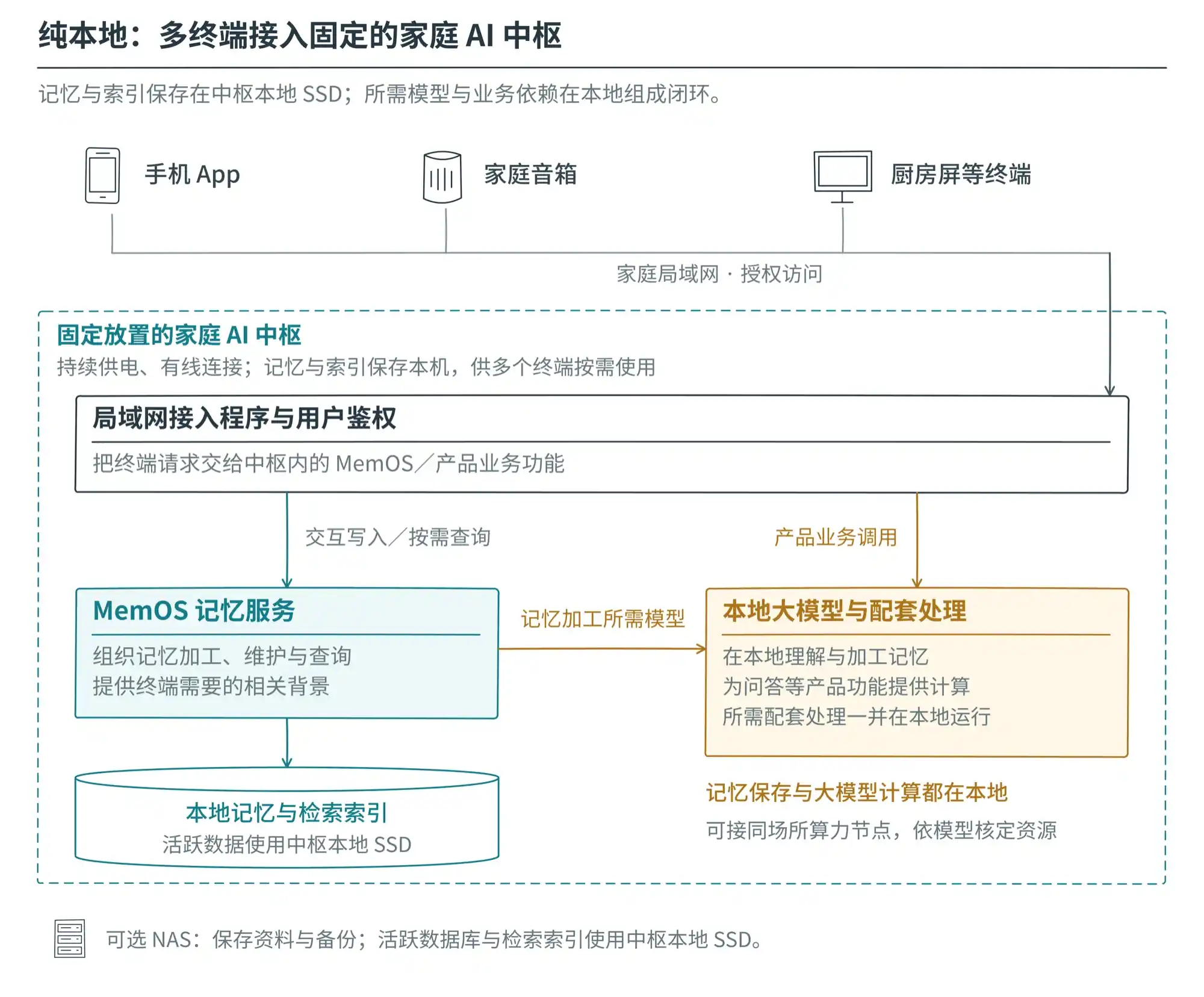
Task: Click the text 把终端请求交给中枢内的 MemOS／产品业务功能
Action: tap(329, 464)
